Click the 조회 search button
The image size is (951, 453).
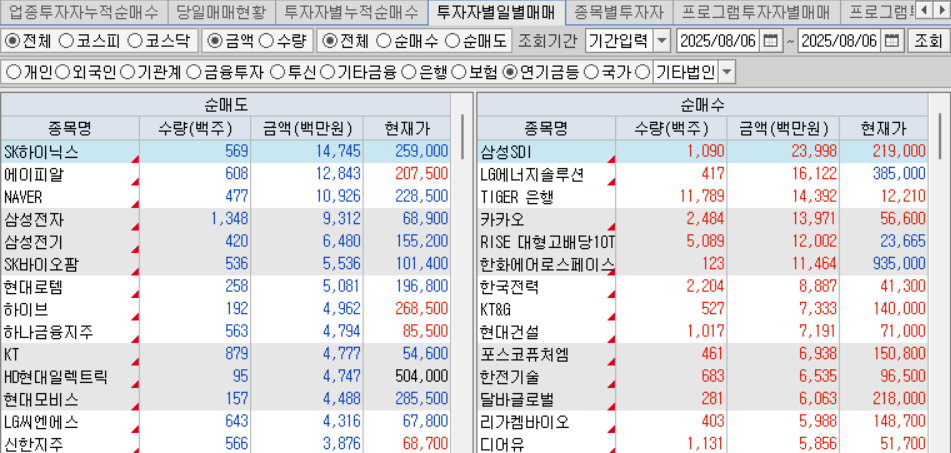[x=926, y=41]
